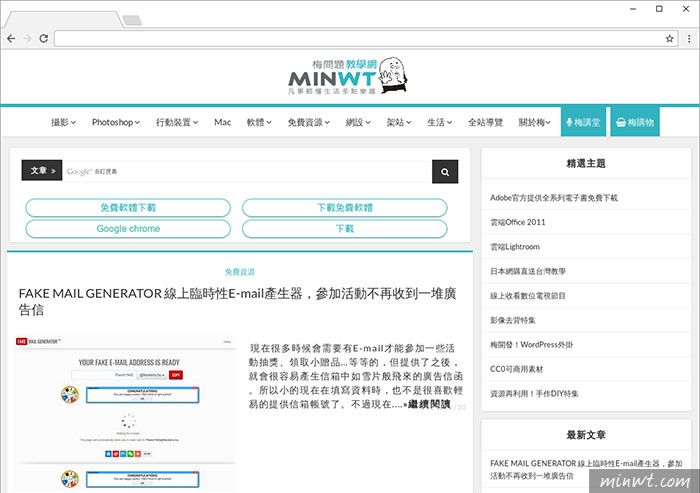Click the Google chrome pill button
Screen dimensions: 700x493
pos(128,229)
